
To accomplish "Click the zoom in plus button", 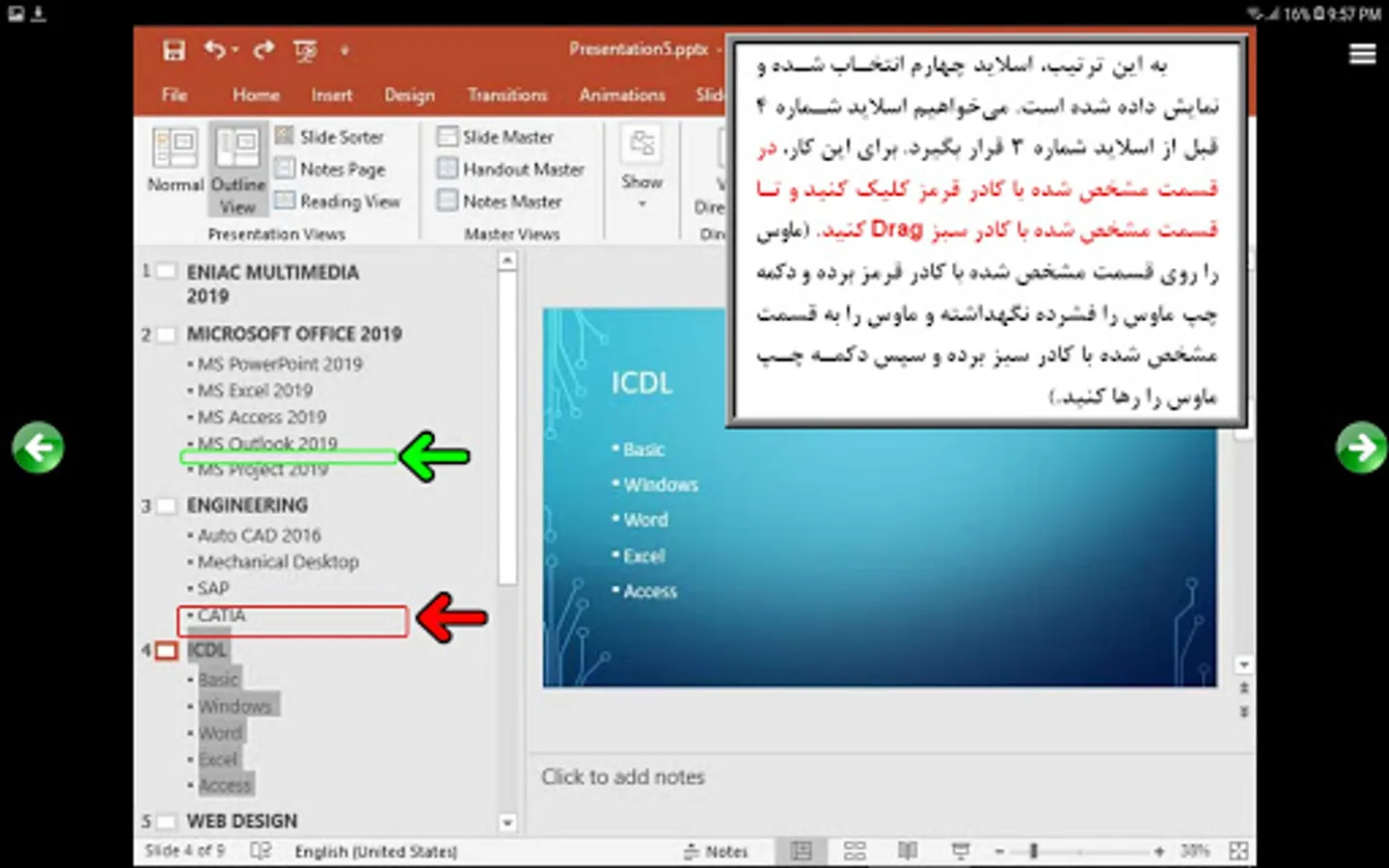I will pos(1158,852).
